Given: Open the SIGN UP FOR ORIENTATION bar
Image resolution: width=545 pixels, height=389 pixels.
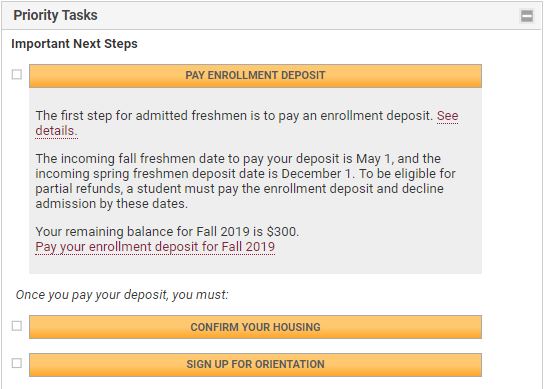Looking at the screenshot, I should 255,365.
